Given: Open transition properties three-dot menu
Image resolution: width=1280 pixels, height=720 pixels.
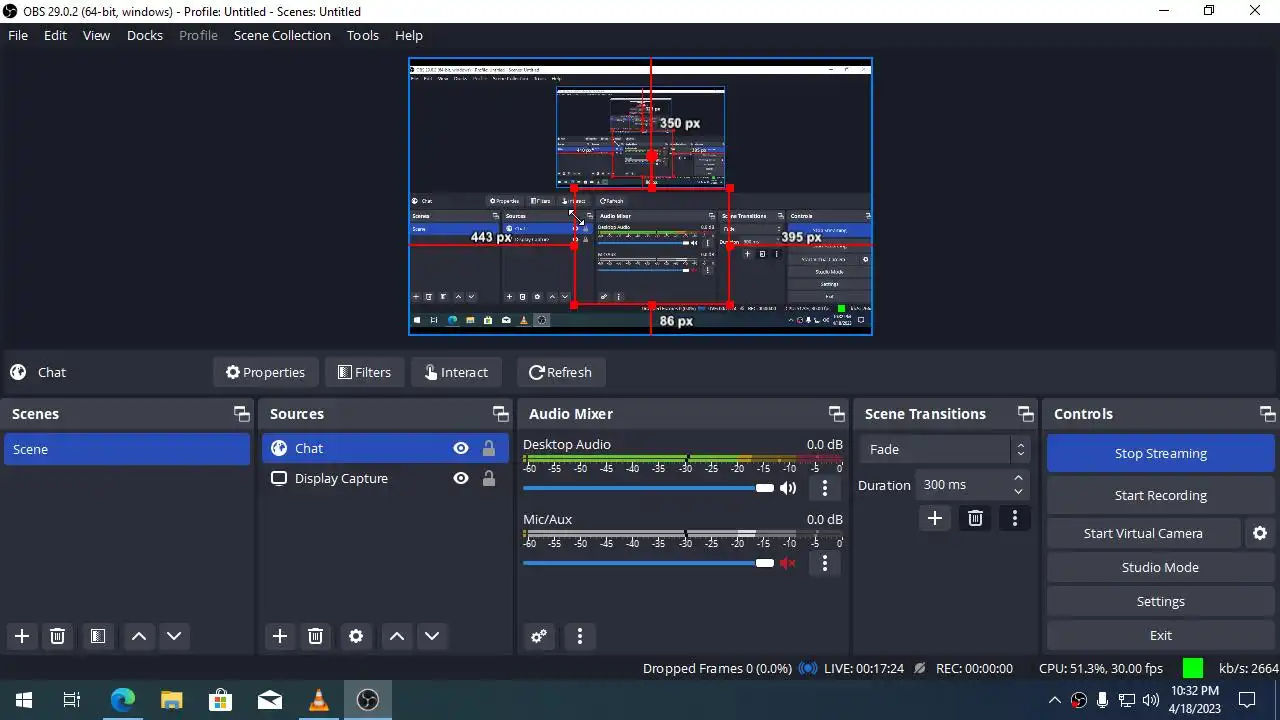Looking at the screenshot, I should point(1015,518).
